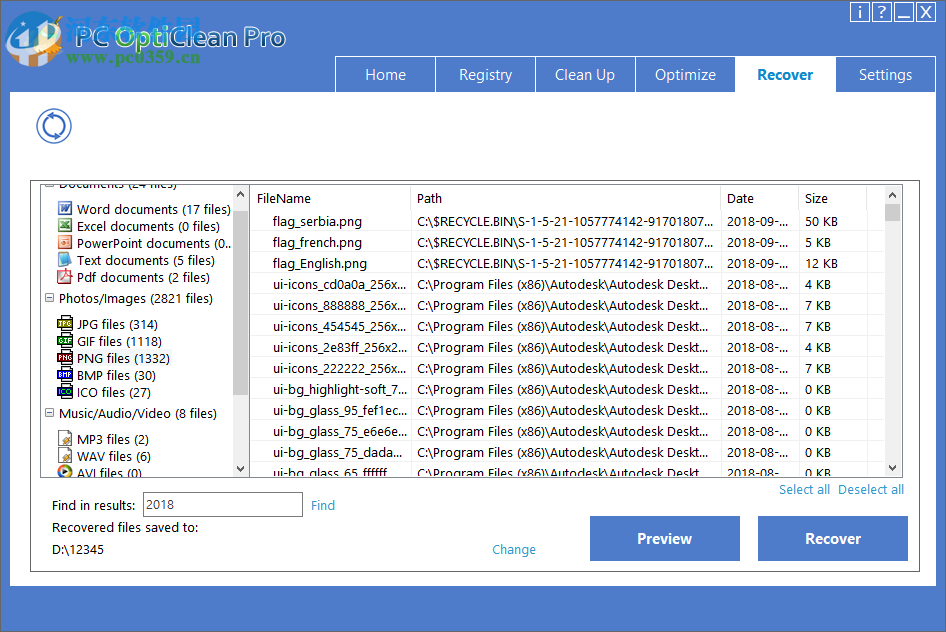Collapse the Photos/Images tree group
Viewport: 946px width, 632px height.
pyautogui.click(x=49, y=298)
